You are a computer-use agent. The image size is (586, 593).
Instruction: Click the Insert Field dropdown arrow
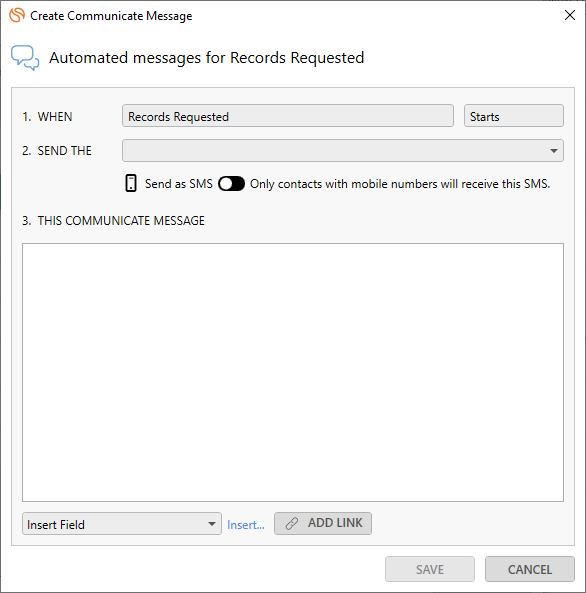(x=212, y=524)
